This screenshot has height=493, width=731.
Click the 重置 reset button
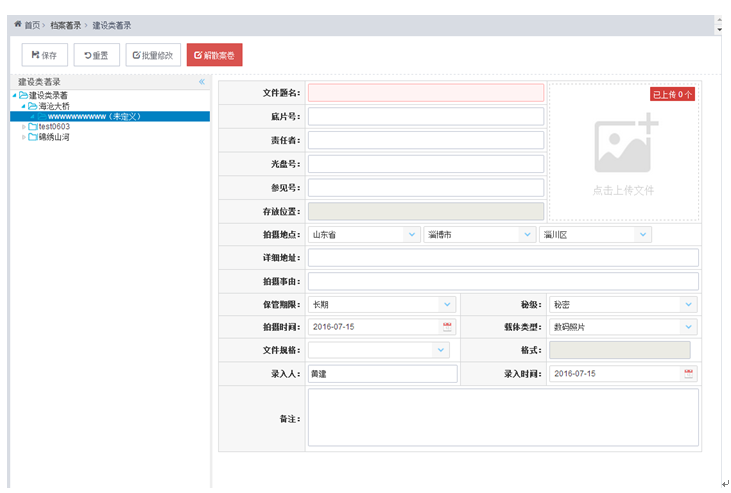97,55
